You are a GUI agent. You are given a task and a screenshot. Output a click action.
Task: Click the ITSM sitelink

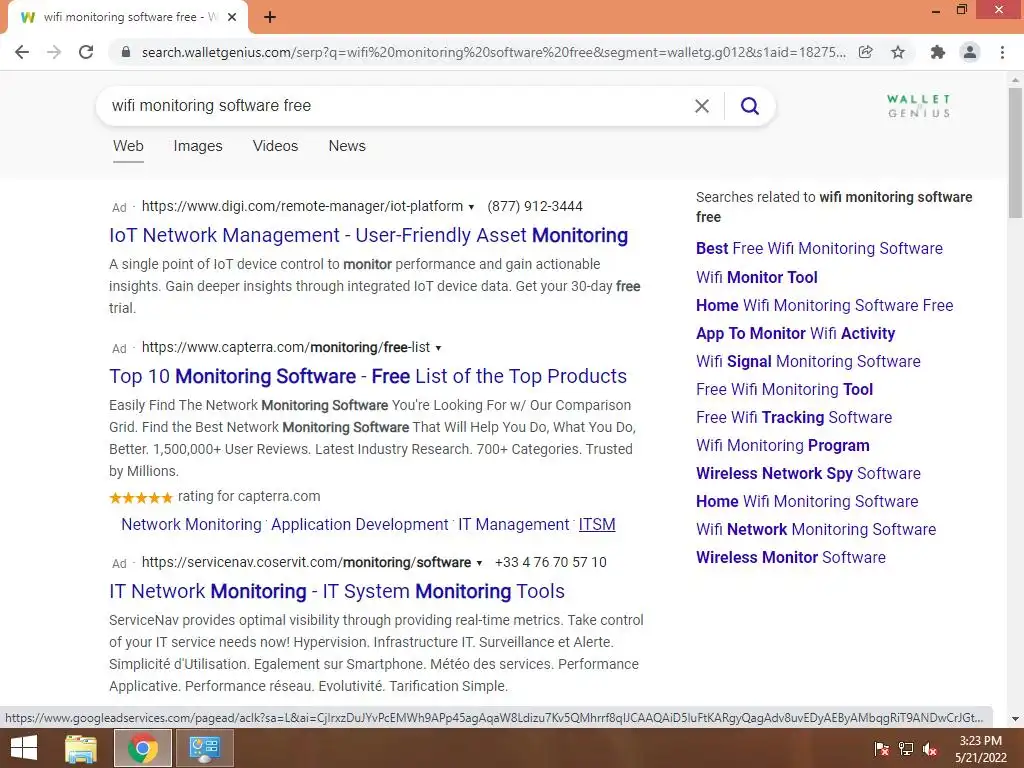point(597,524)
